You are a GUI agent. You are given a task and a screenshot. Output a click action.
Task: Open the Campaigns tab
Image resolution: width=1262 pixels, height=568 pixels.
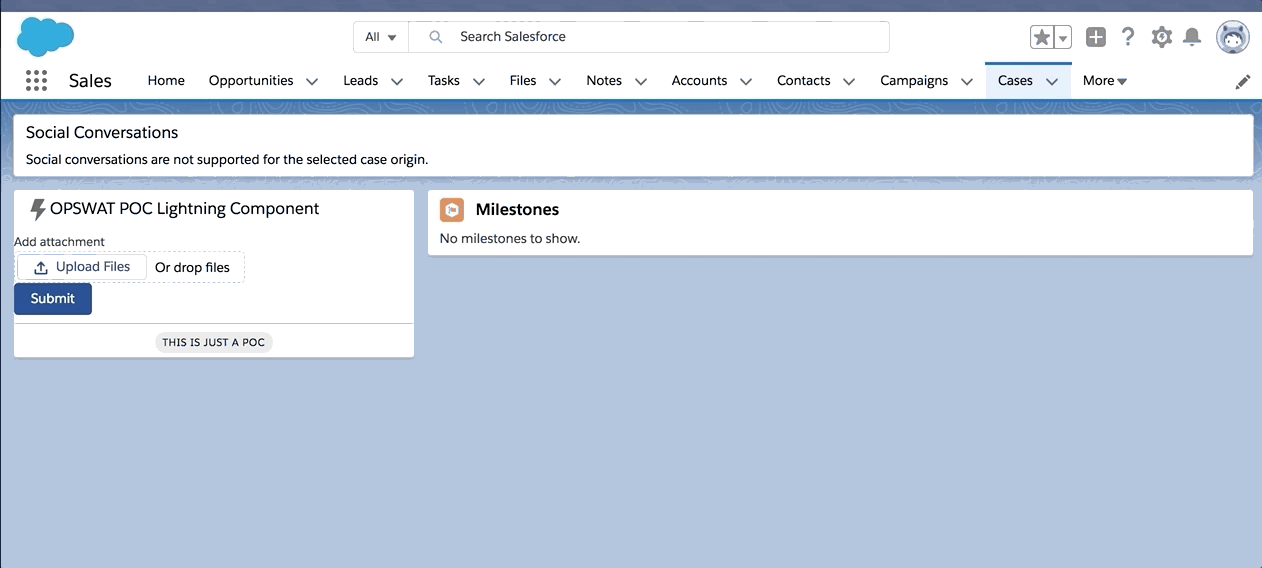[914, 81]
